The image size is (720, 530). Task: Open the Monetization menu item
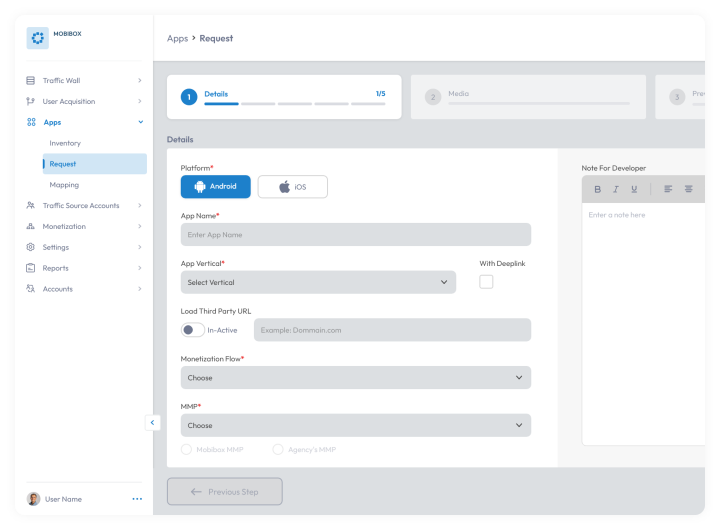pos(84,226)
